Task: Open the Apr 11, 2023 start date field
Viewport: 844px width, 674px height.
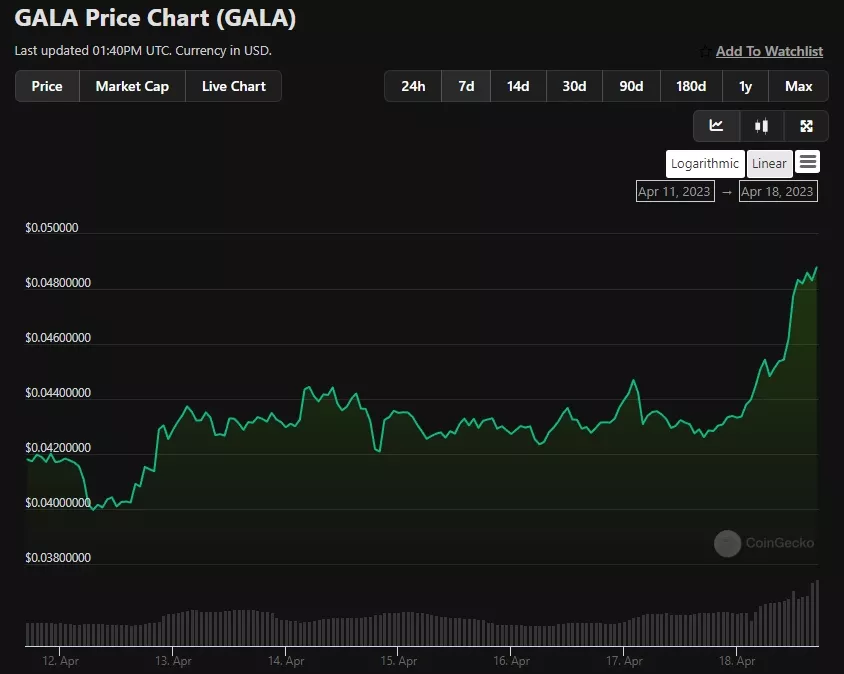Action: pos(675,191)
